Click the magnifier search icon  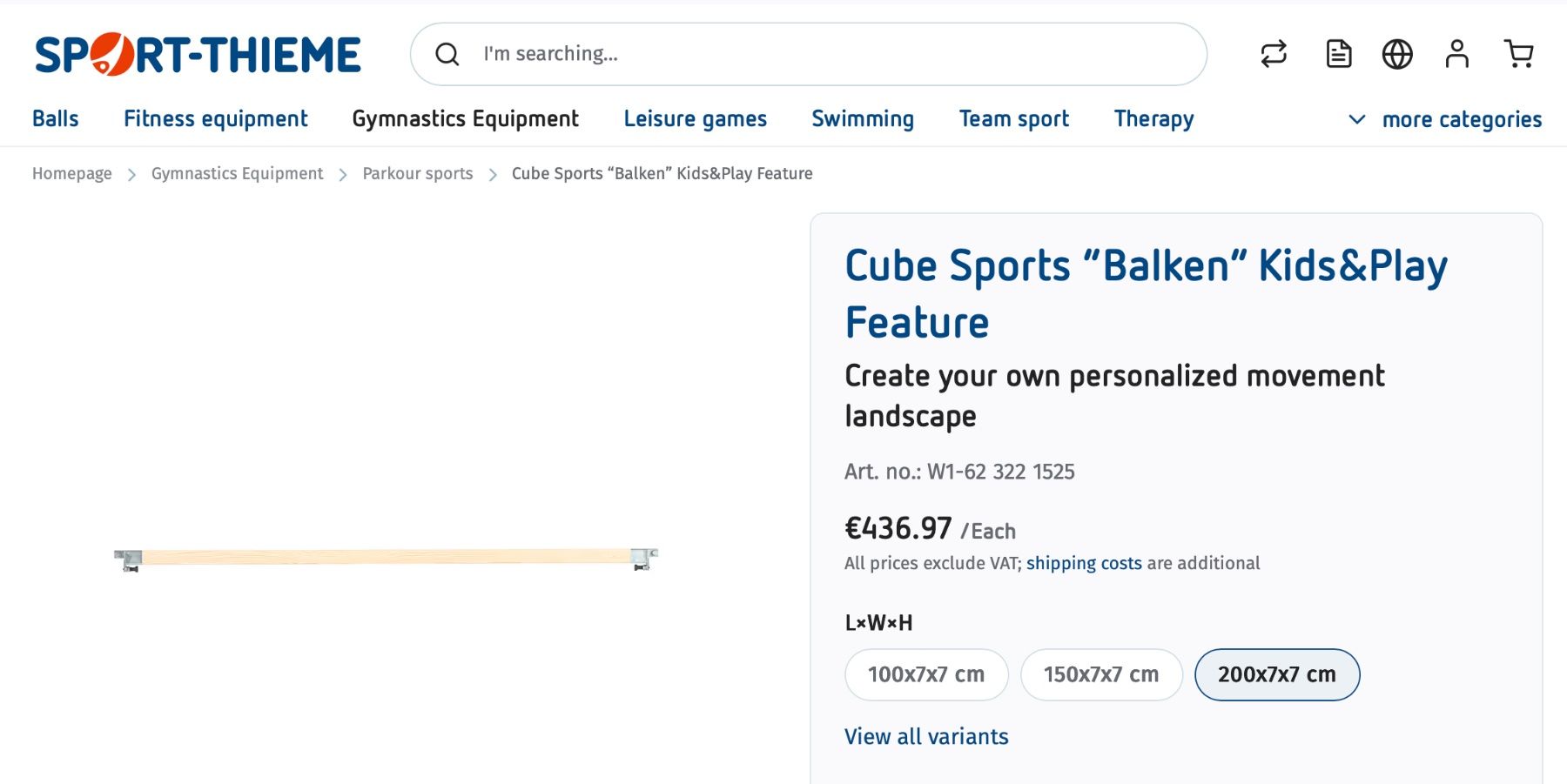point(447,54)
